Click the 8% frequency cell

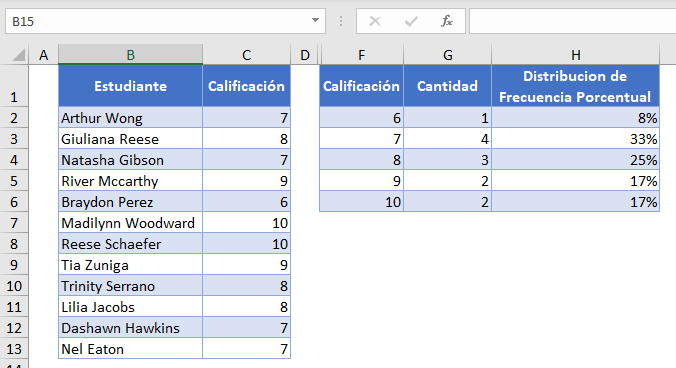coord(576,118)
